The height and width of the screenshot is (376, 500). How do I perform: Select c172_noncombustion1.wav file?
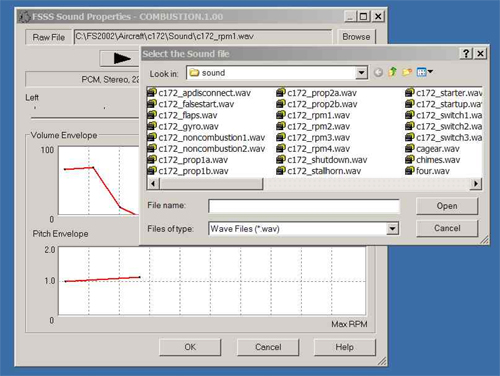tap(206, 137)
